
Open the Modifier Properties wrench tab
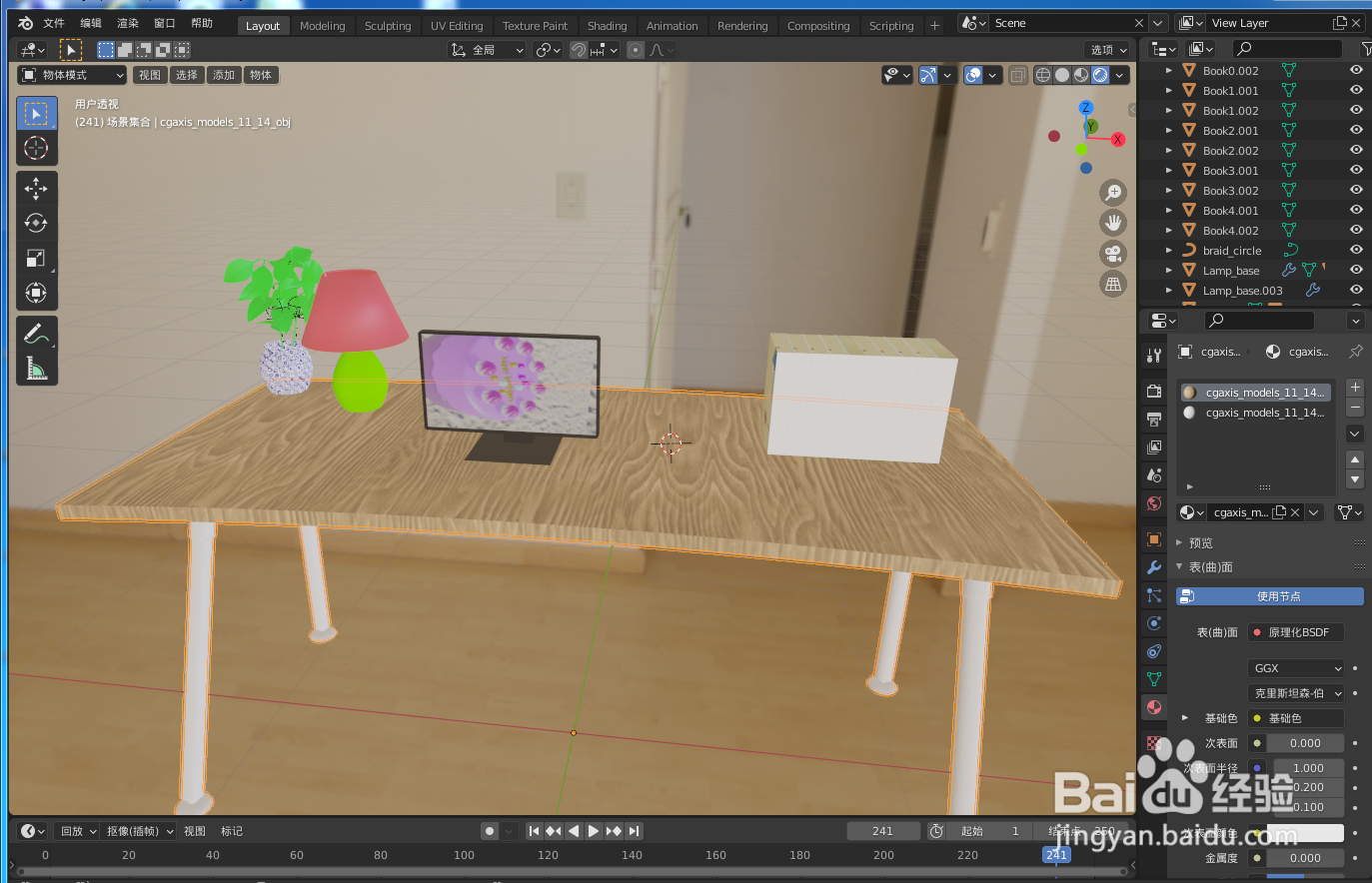point(1153,567)
